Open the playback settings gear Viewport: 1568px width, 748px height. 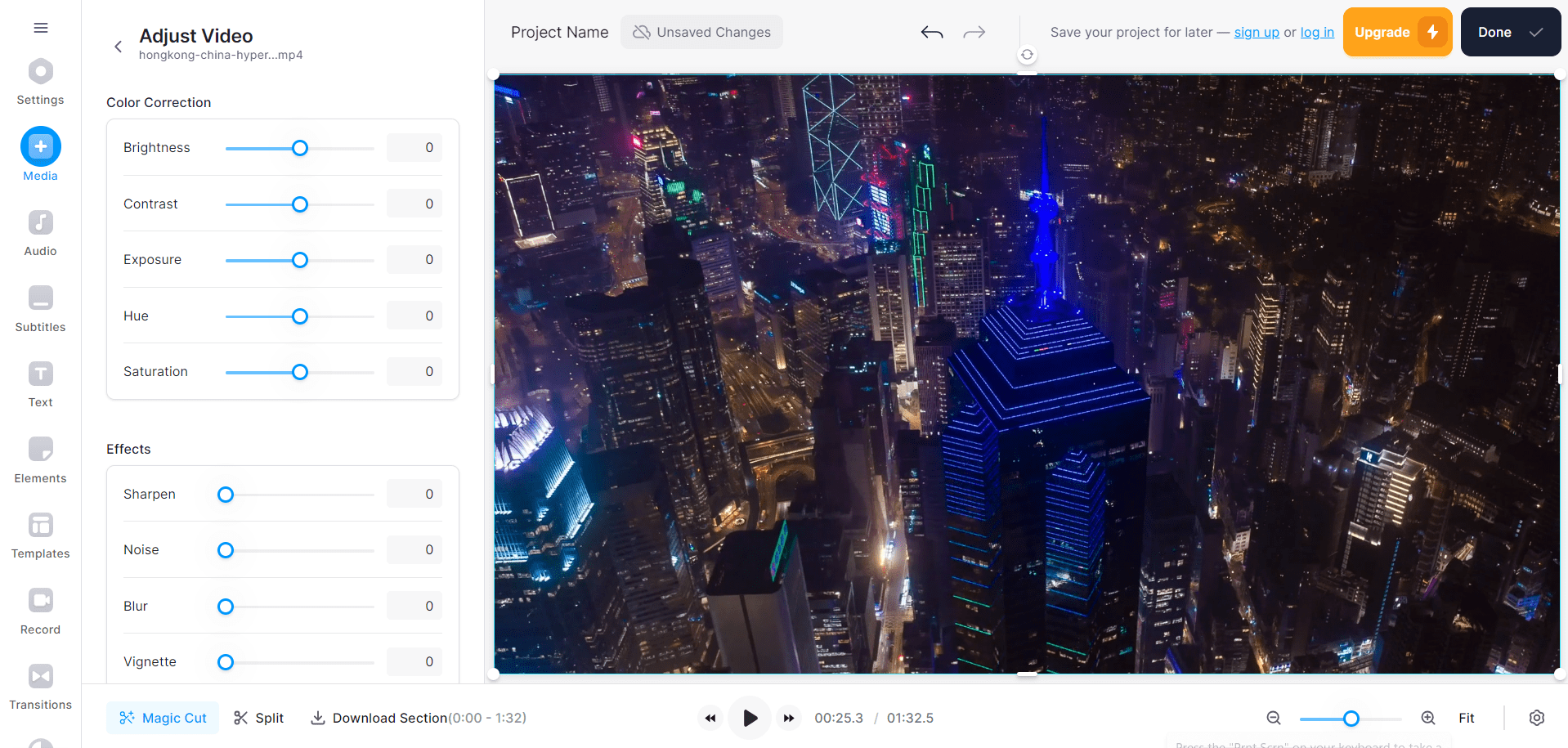1538,718
